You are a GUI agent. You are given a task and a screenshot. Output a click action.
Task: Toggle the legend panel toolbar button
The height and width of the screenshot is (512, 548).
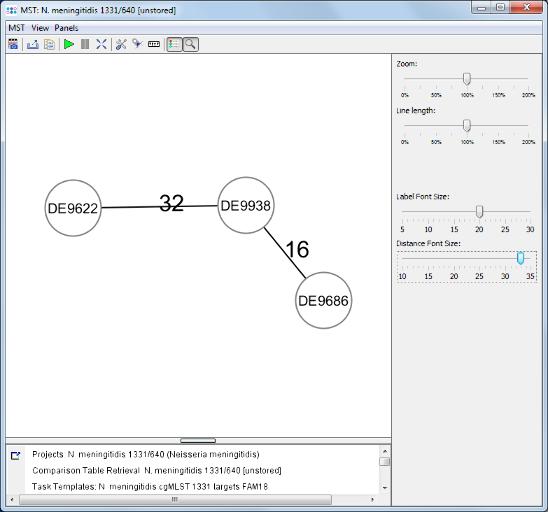click(x=174, y=44)
